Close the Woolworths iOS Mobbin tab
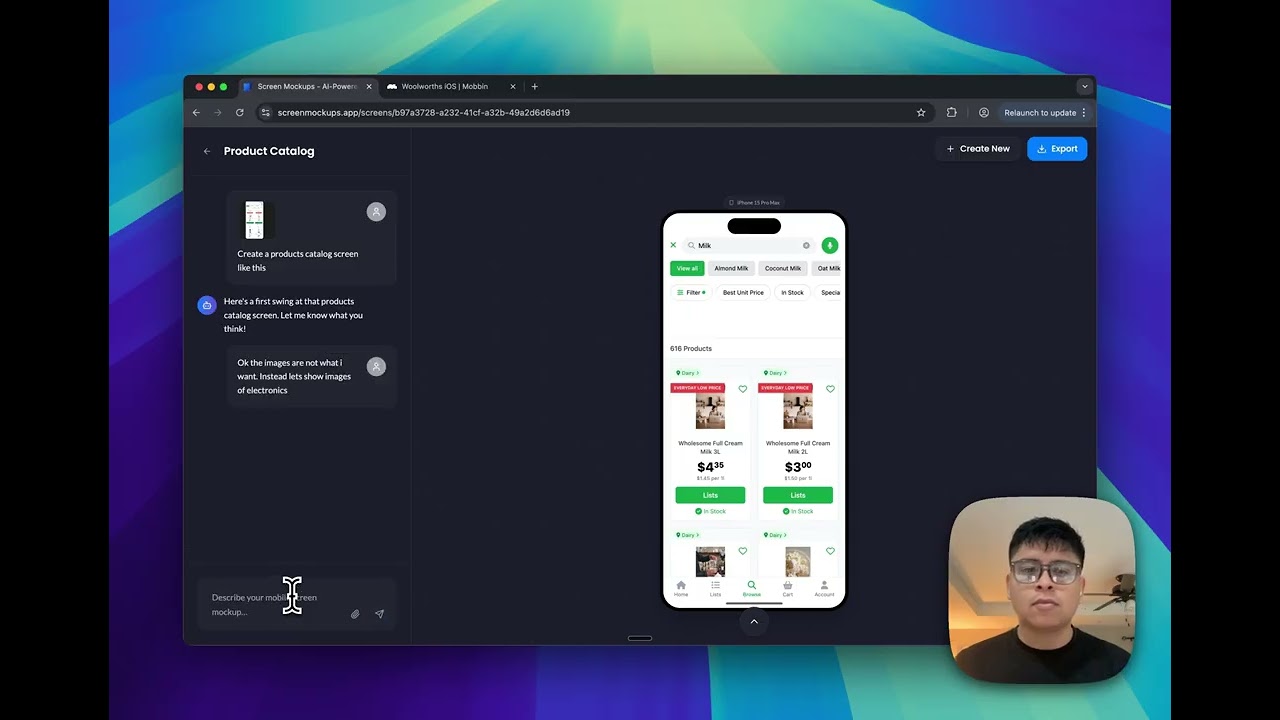 (x=514, y=87)
